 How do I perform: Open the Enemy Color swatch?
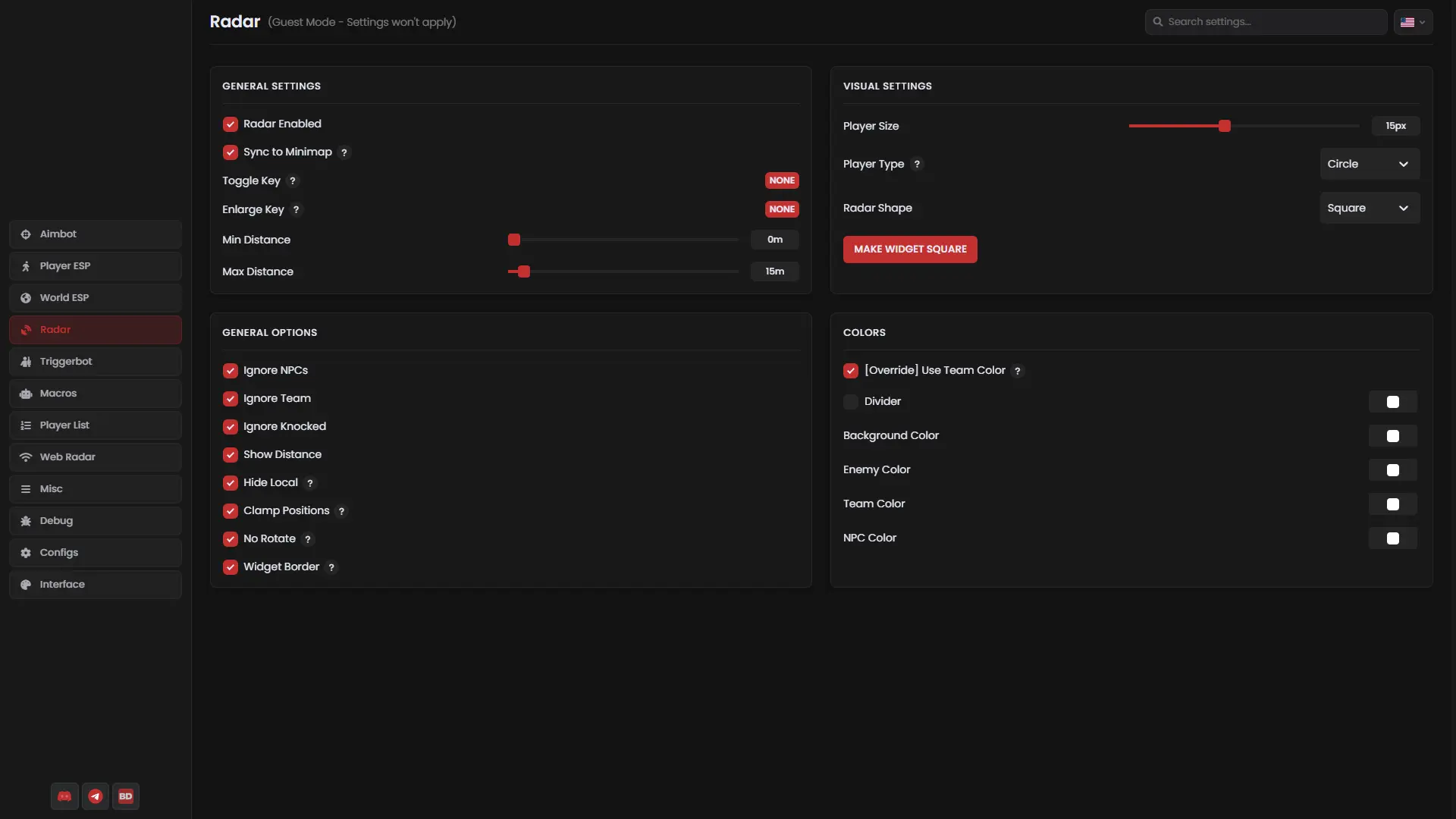pyautogui.click(x=1393, y=470)
